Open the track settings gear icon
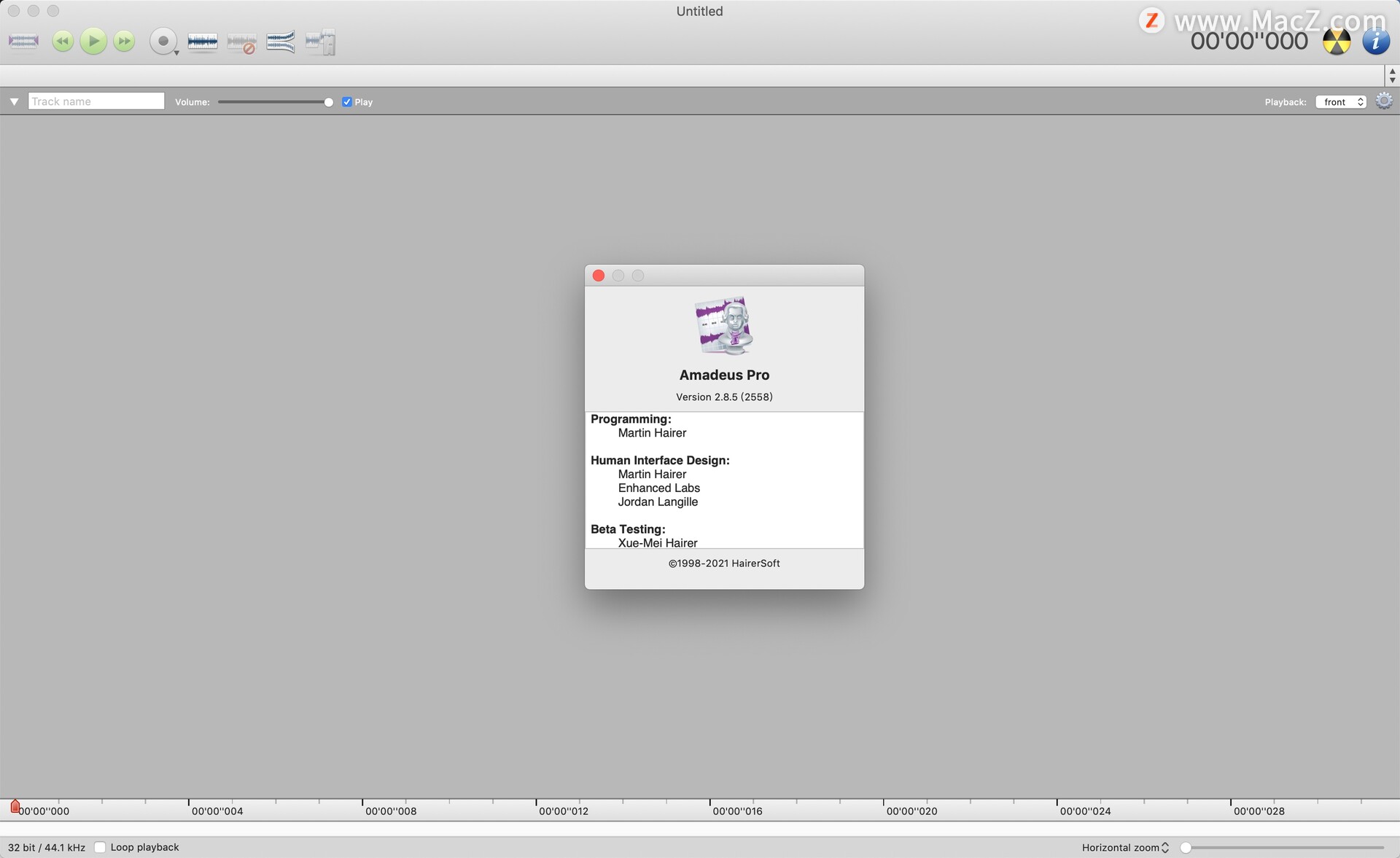The width and height of the screenshot is (1400, 858). 1384,101
